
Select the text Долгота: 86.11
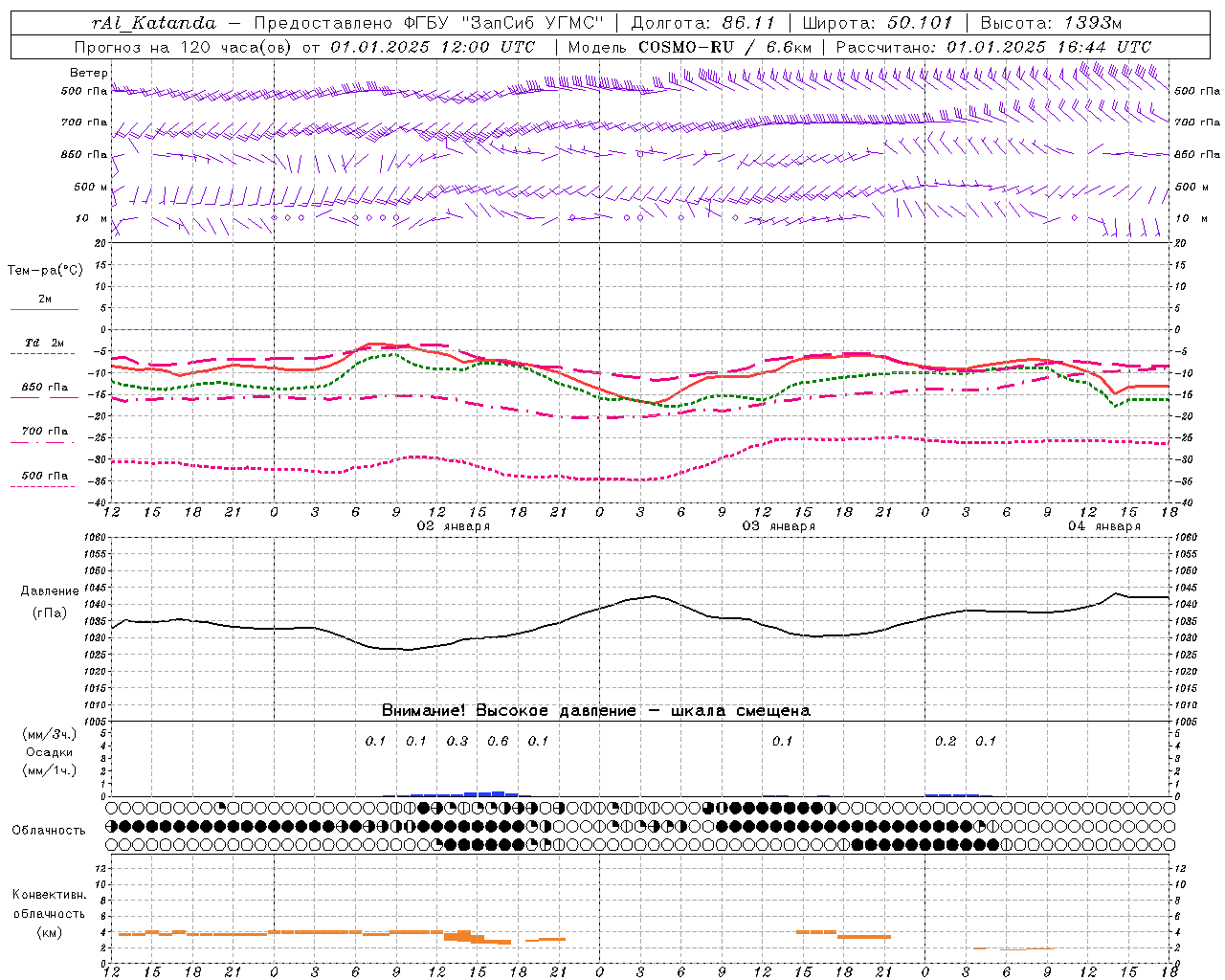[703, 23]
